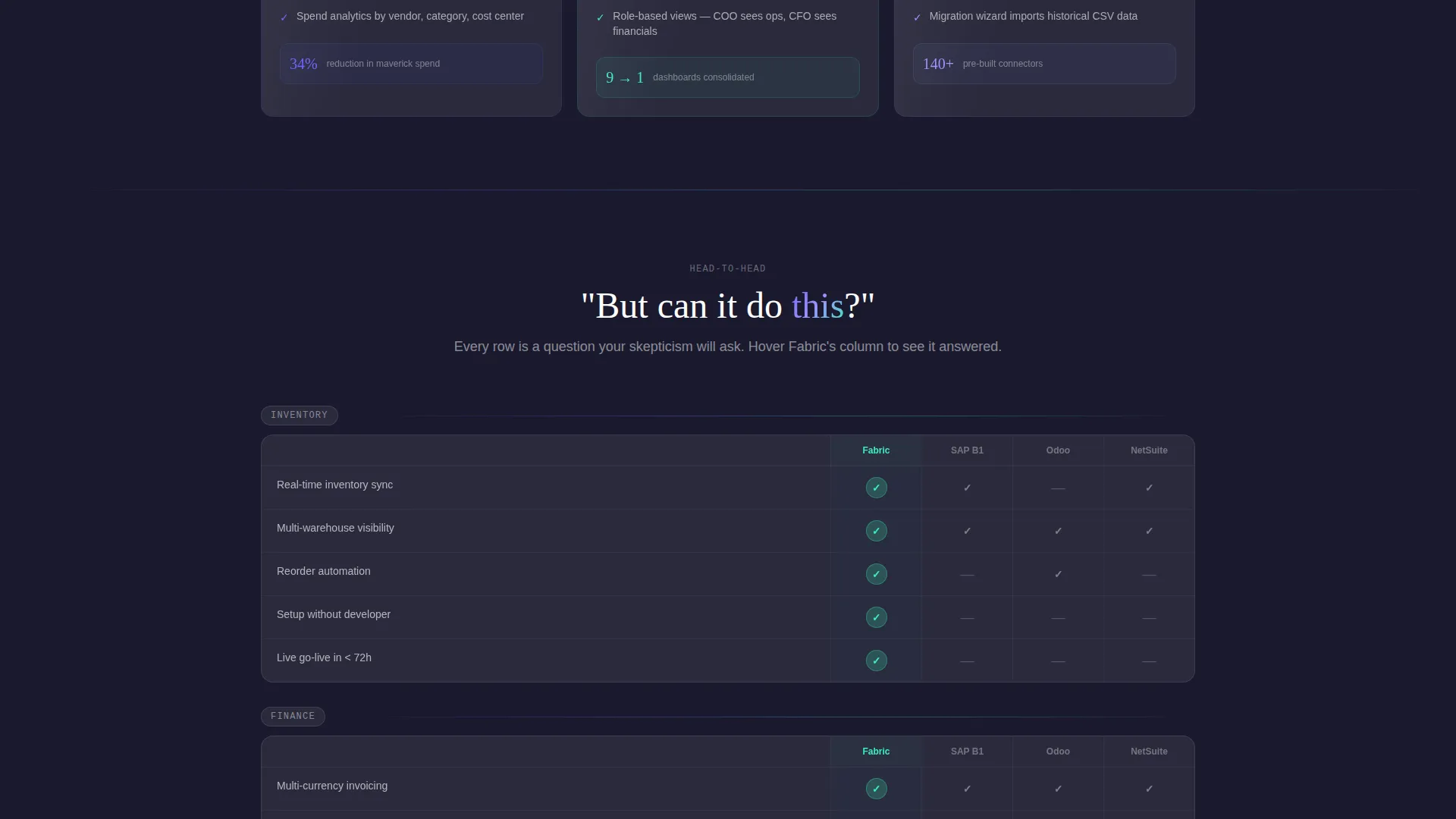Click Odoo dash for Live go-live row
The height and width of the screenshot is (819, 1456).
1058,661
